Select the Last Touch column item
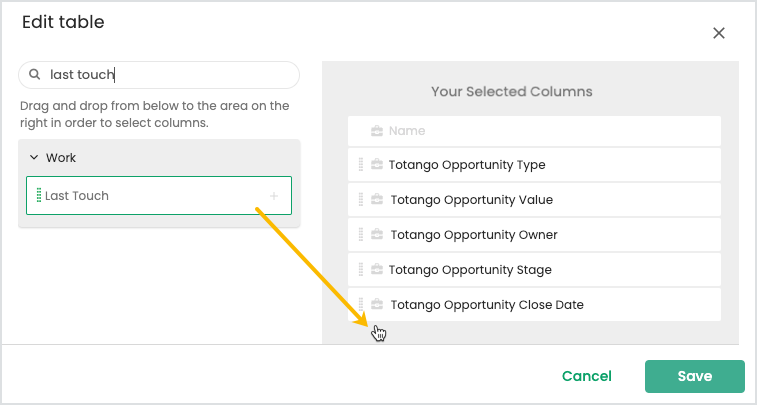The height and width of the screenshot is (405, 757). (x=159, y=196)
